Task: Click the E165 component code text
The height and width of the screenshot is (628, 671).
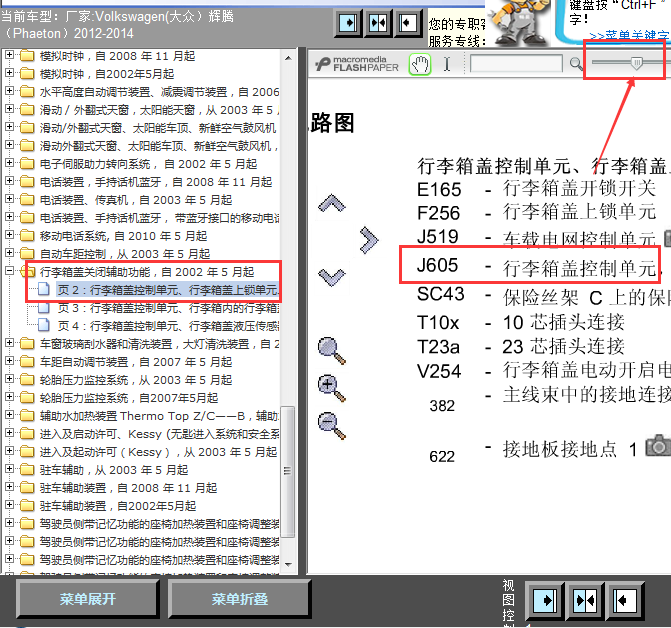Action: (x=439, y=190)
